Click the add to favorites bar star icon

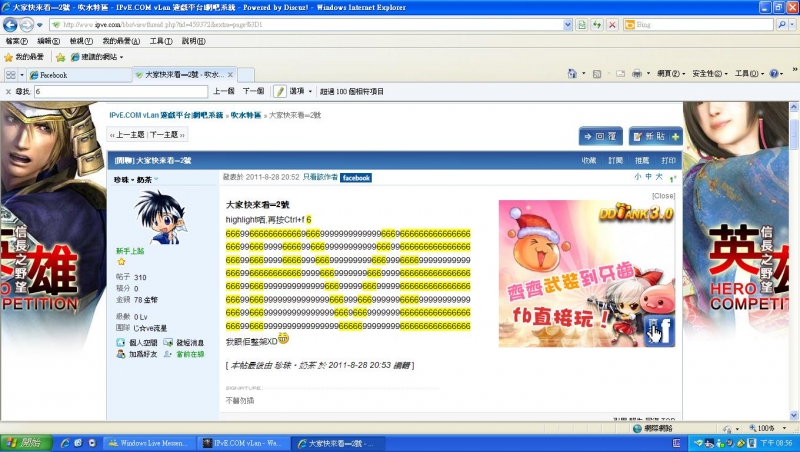click(x=61, y=57)
